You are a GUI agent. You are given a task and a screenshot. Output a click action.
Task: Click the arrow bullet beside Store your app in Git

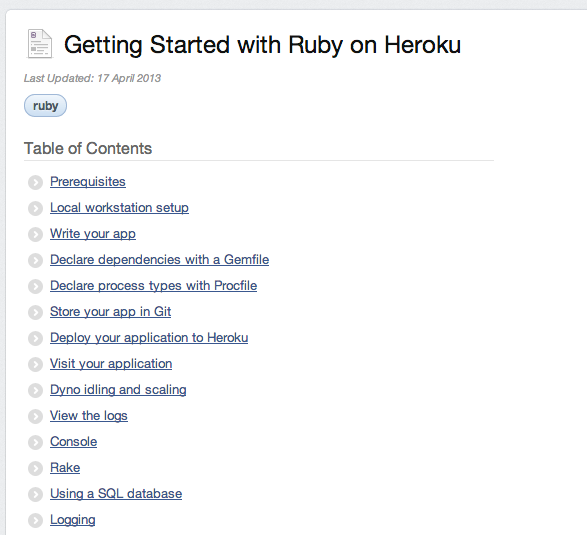click(x=36, y=312)
